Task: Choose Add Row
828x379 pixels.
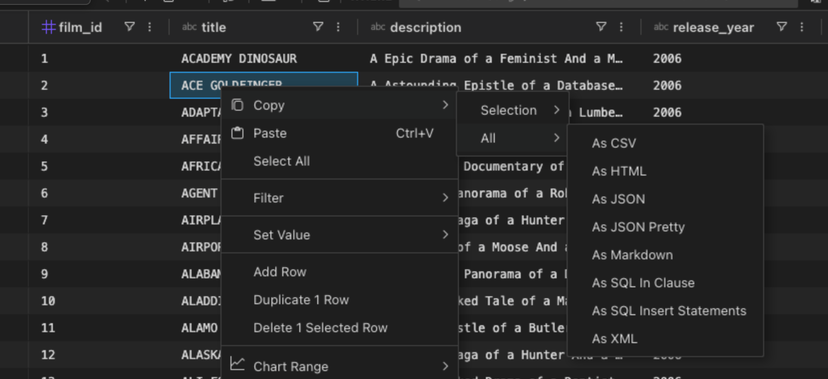Action: coord(340,272)
